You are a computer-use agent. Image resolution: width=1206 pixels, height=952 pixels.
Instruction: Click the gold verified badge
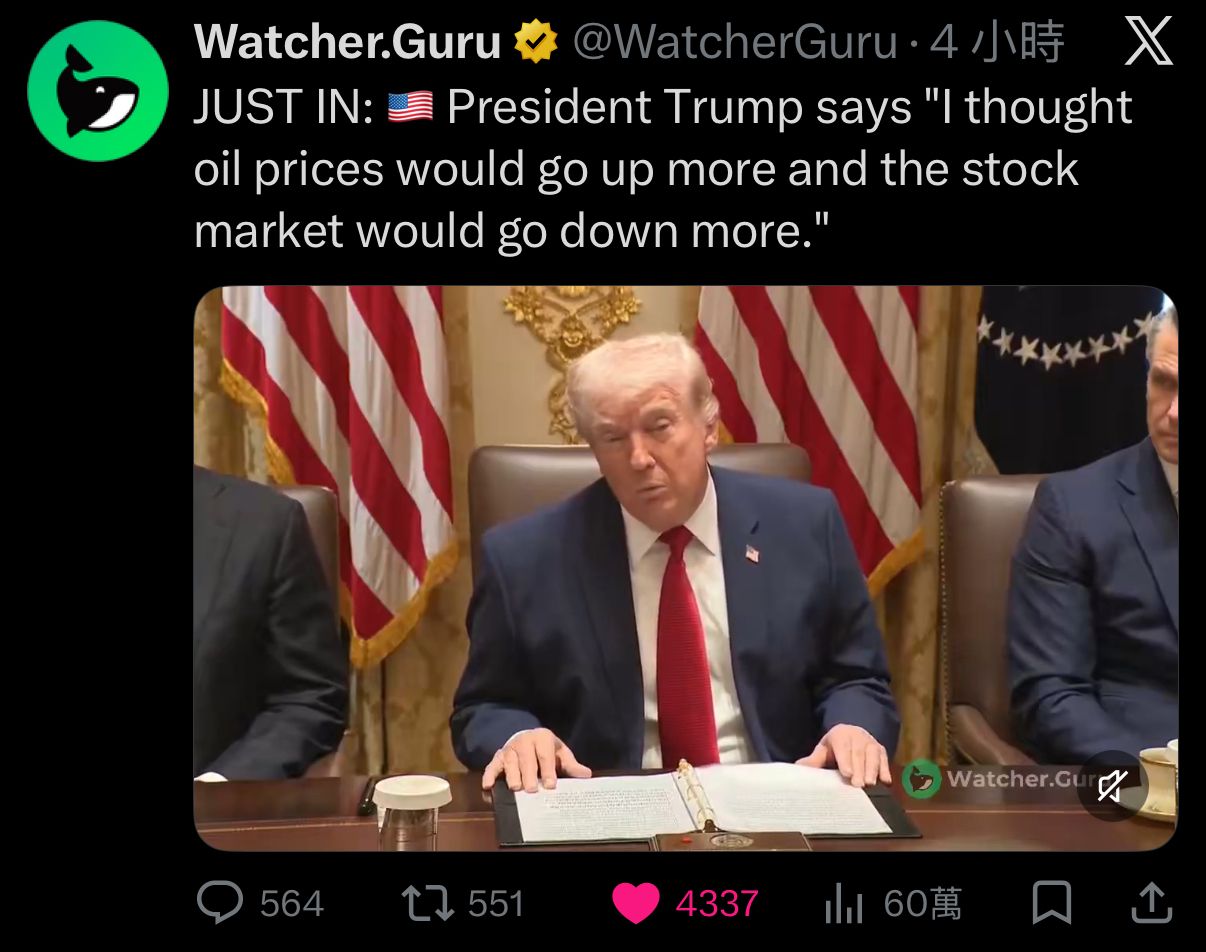[x=536, y=42]
